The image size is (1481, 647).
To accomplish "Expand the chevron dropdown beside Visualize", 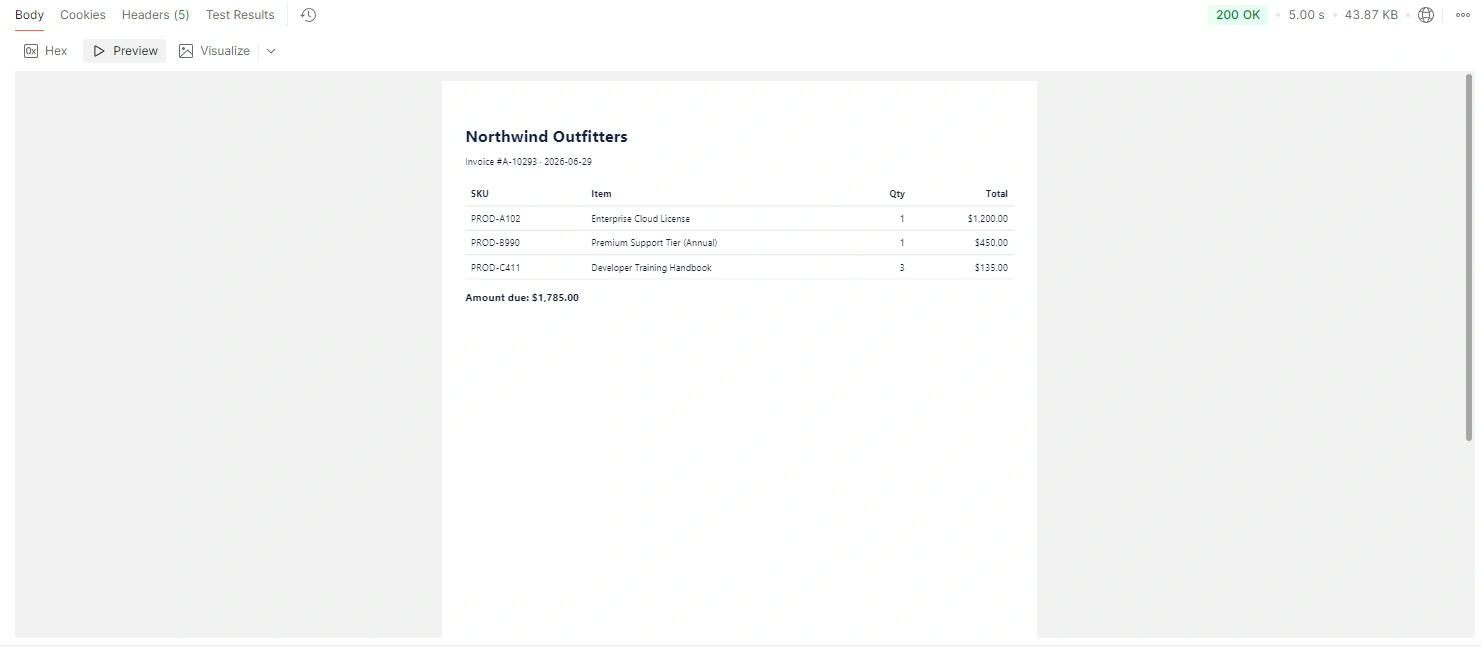I will [x=271, y=51].
